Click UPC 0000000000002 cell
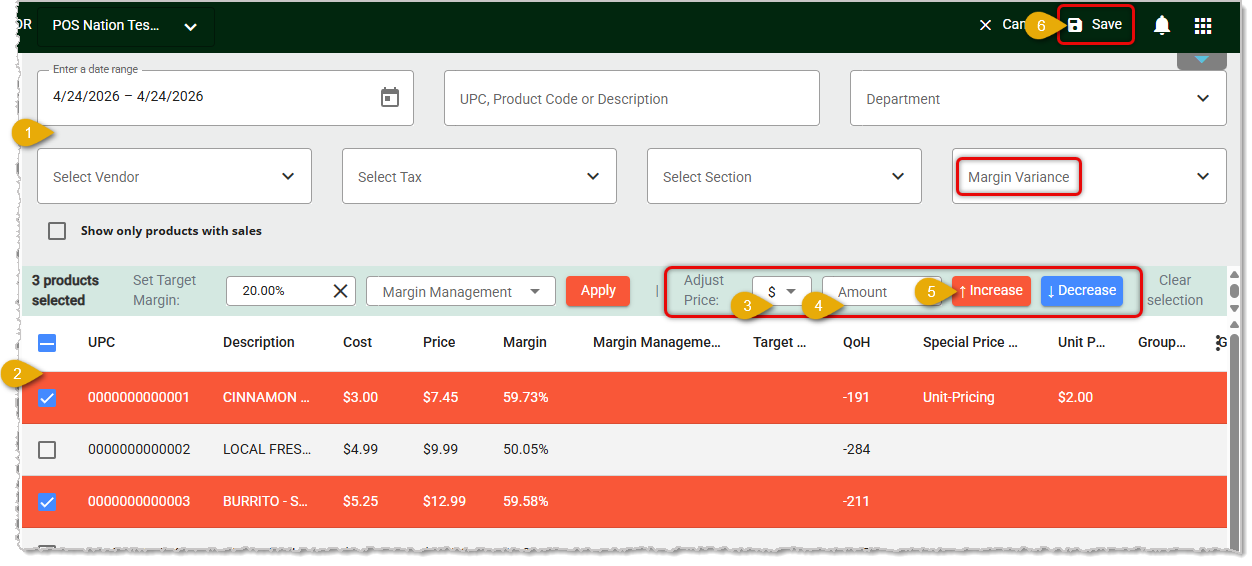The image size is (1252, 566). (139, 449)
